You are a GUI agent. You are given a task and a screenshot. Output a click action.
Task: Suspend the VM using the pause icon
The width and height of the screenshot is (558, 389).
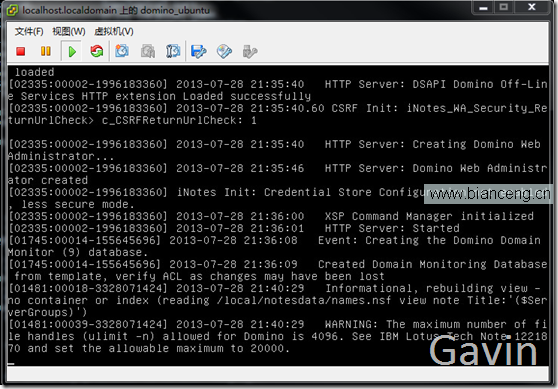(46, 52)
